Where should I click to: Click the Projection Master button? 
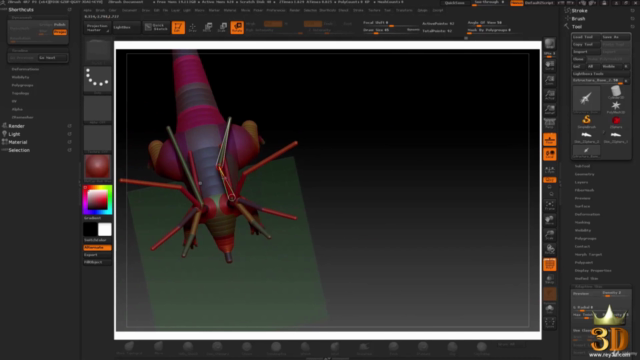(98, 27)
